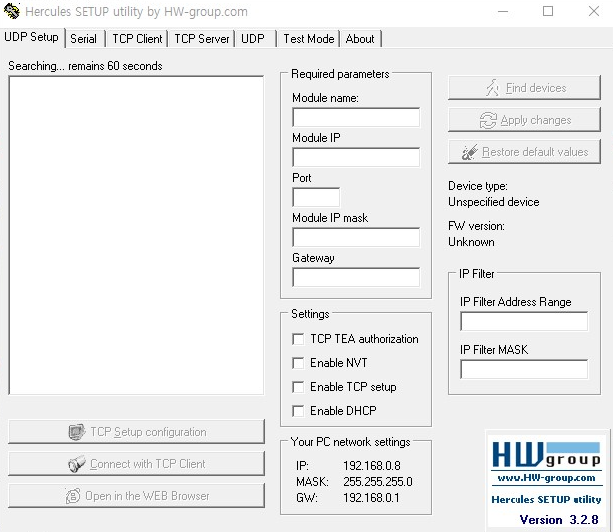Click the 'Searching... remains 60 seconds' status
Image resolution: width=613 pixels, height=532 pixels.
tap(85, 66)
